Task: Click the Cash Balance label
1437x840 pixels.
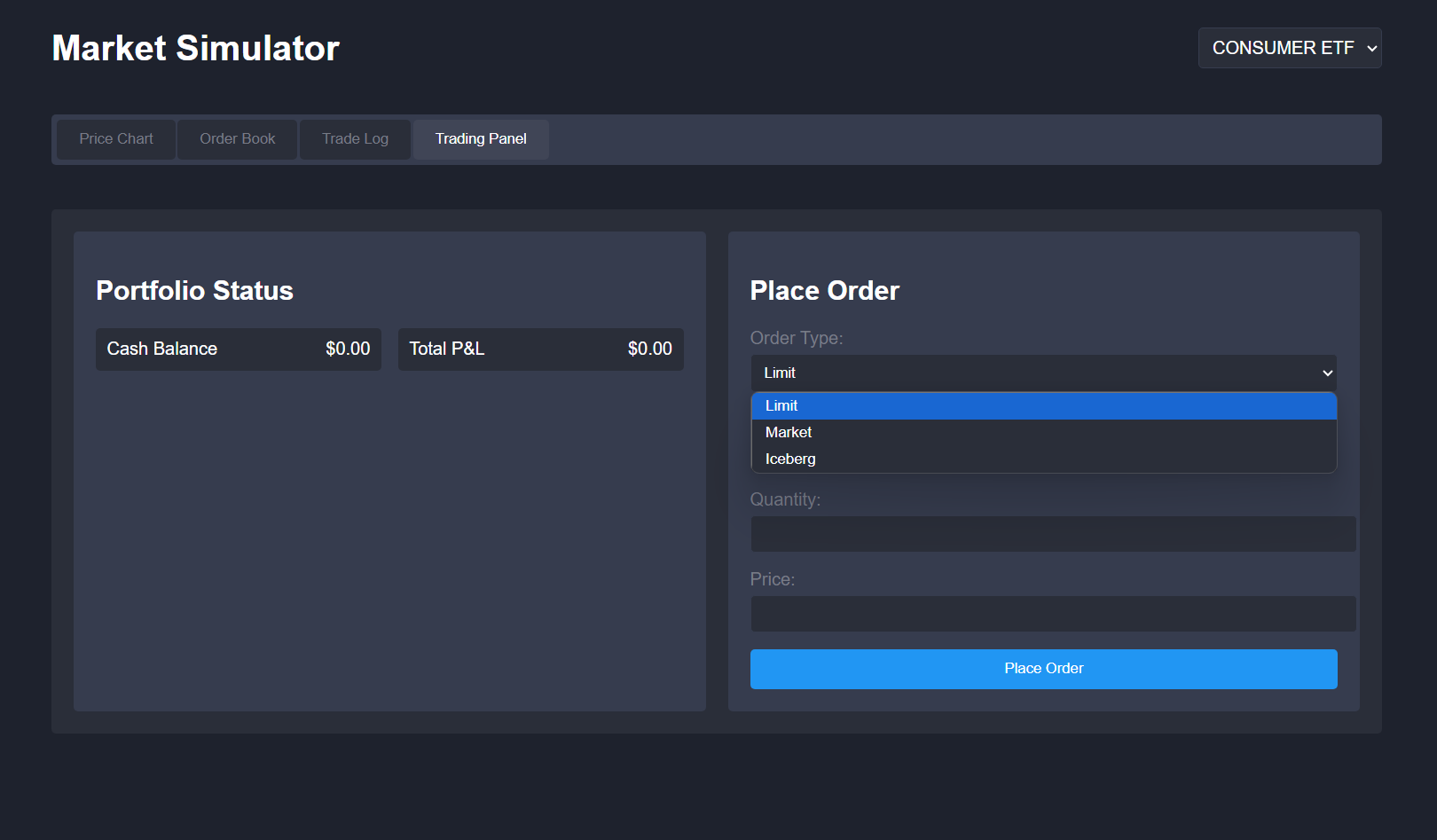Action: [x=162, y=349]
